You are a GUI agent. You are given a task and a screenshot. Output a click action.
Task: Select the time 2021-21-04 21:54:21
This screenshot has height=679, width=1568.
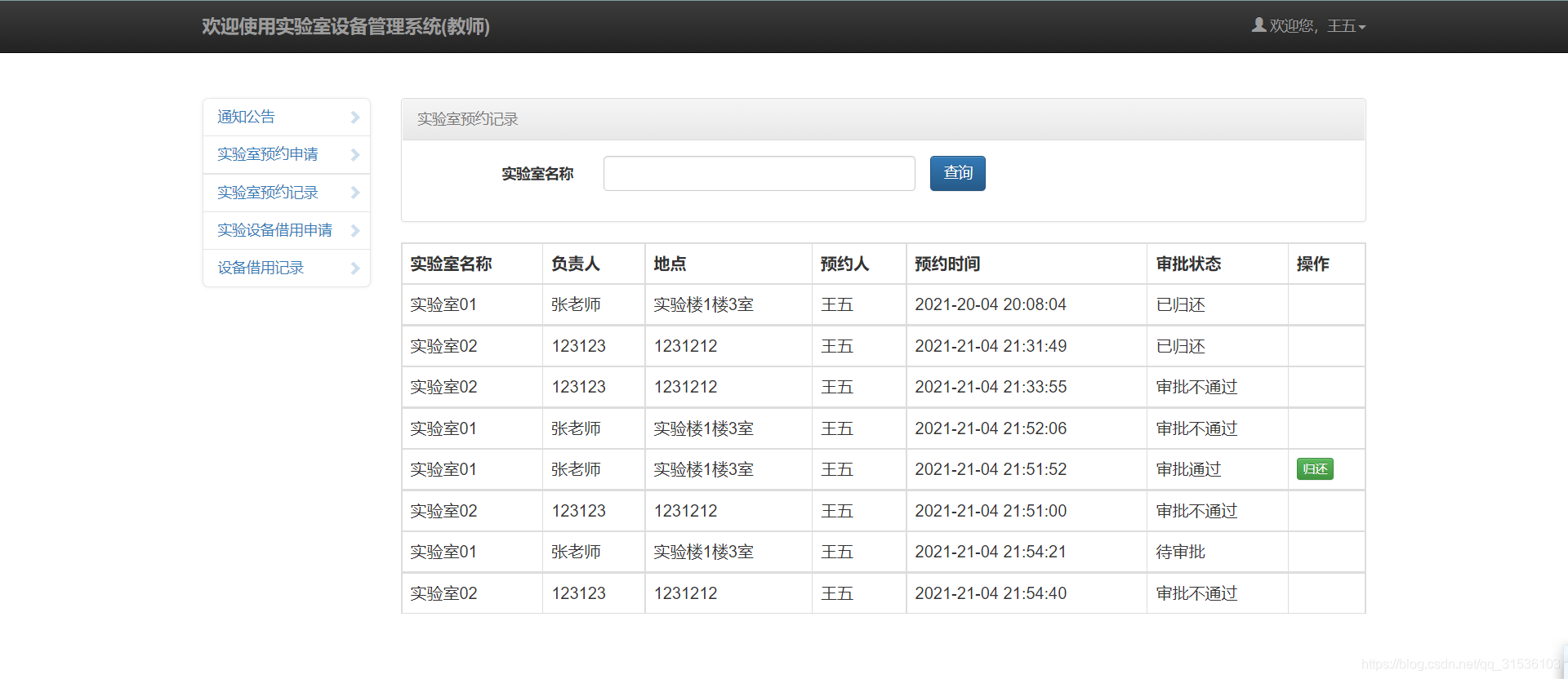991,552
